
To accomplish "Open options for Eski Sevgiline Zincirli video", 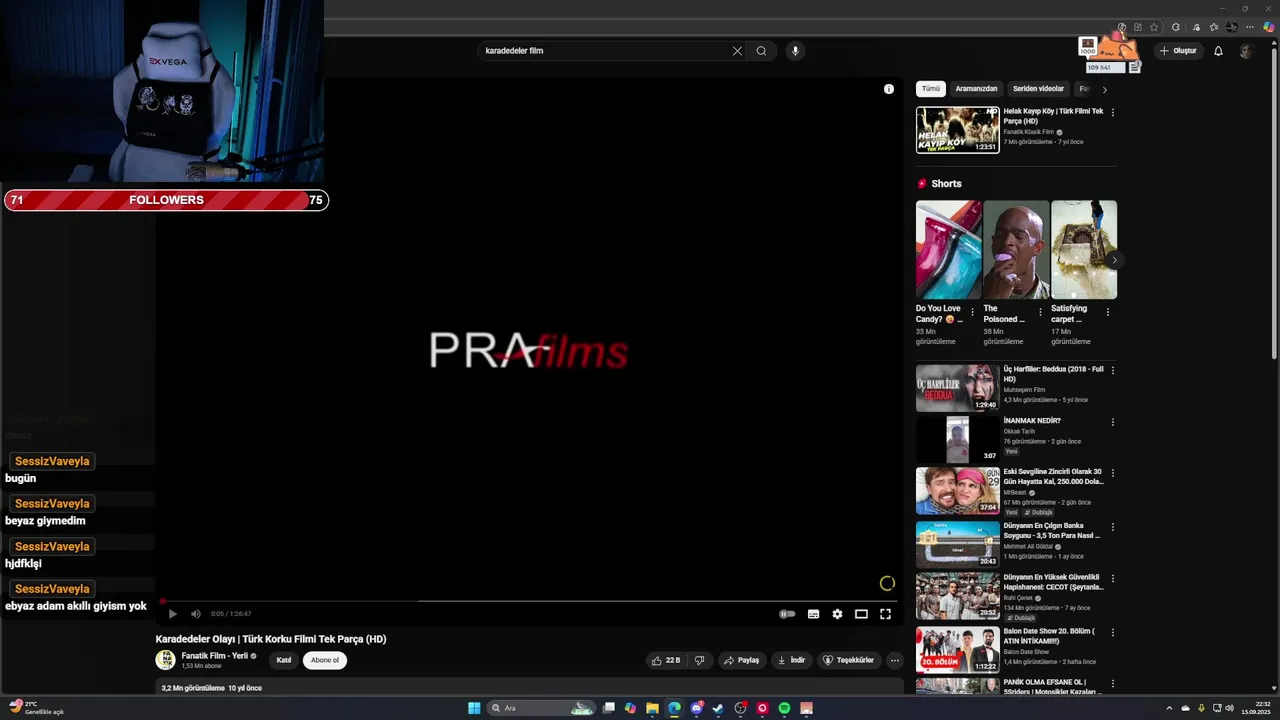I will tap(1113, 473).
